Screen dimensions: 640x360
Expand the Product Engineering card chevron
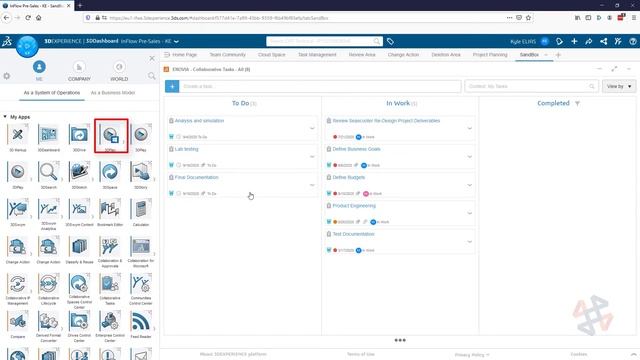click(x=469, y=213)
